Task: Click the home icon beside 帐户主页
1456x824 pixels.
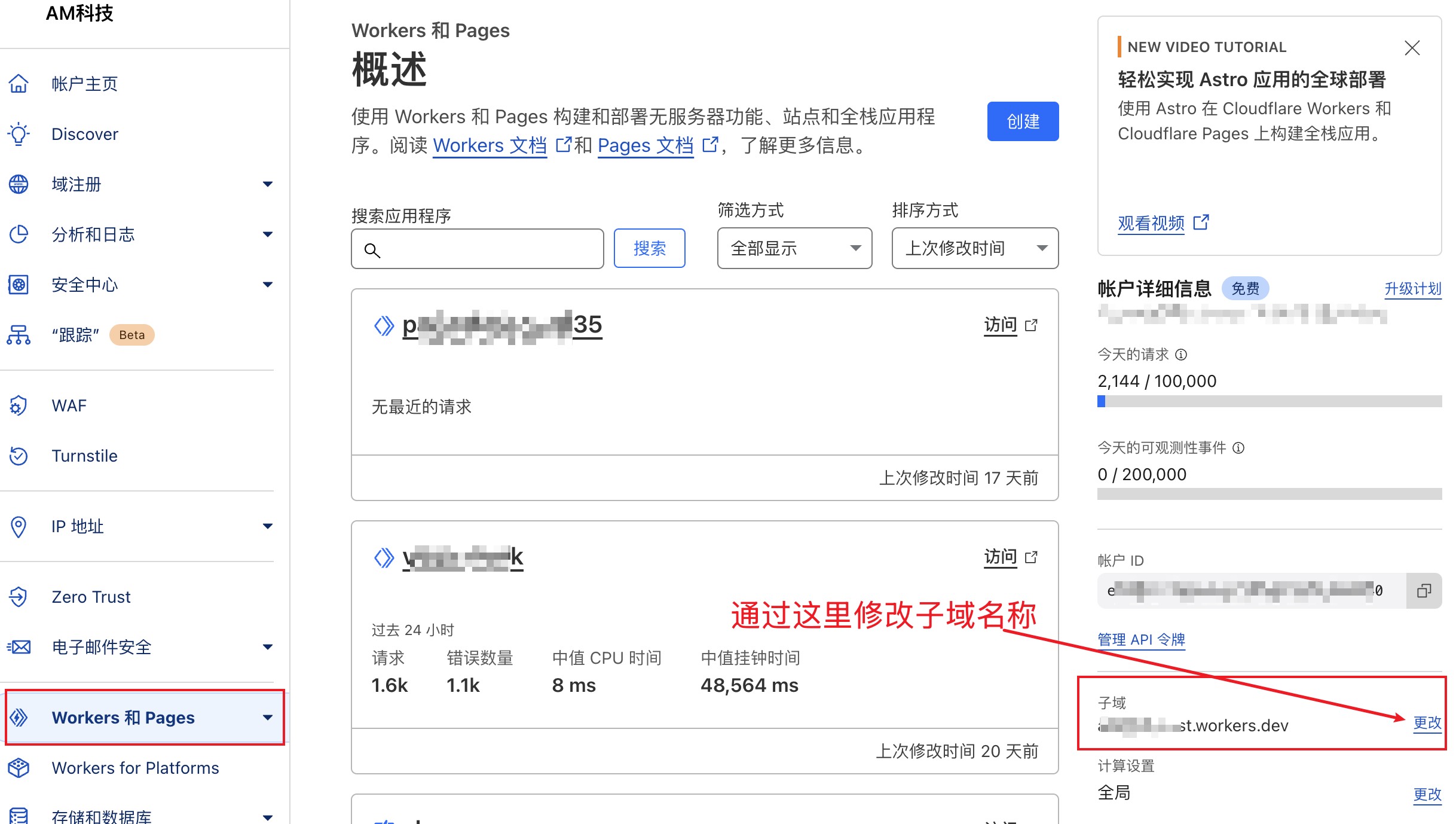Action: coord(19,84)
